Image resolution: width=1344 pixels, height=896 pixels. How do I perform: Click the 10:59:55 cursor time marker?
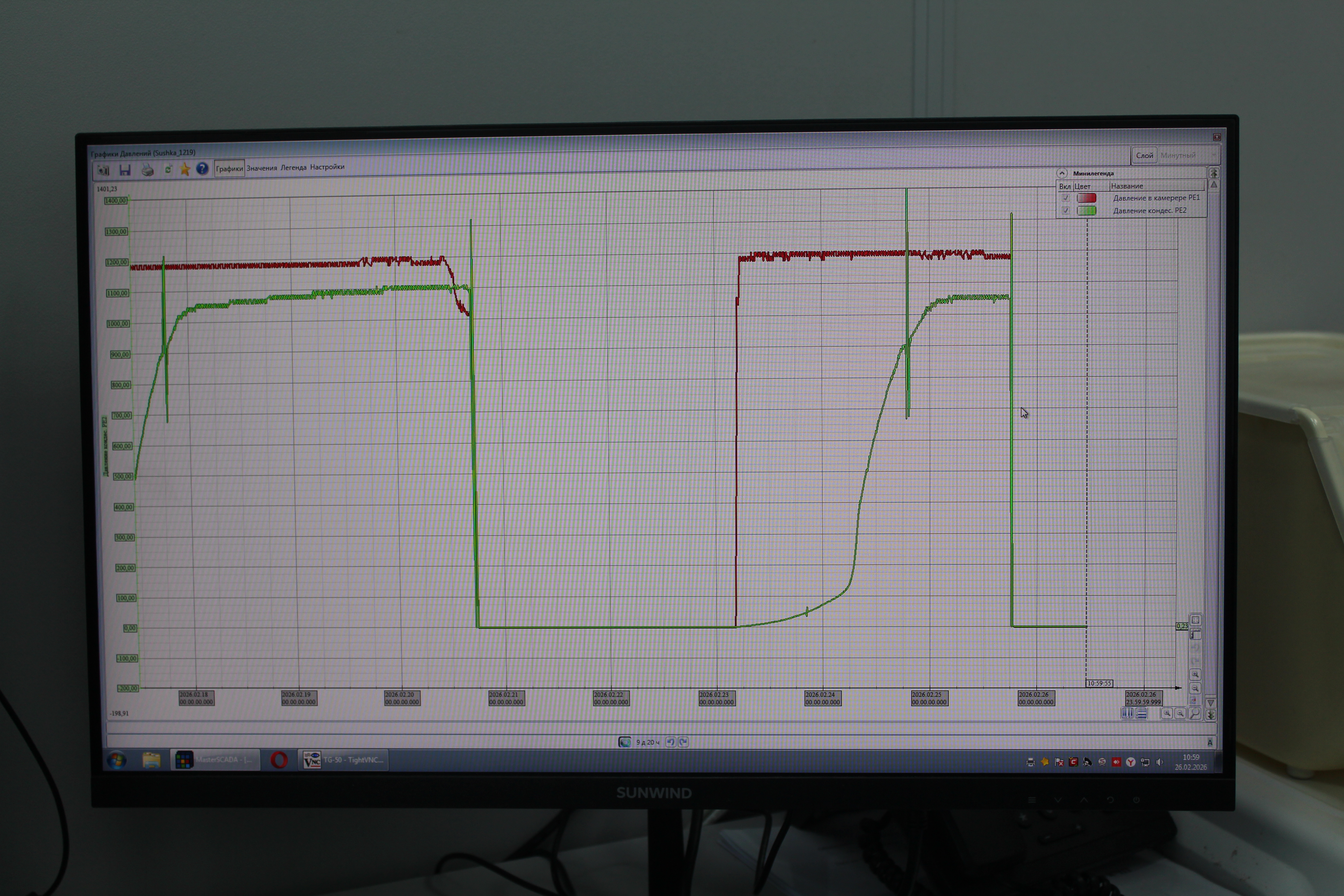click(x=1100, y=683)
